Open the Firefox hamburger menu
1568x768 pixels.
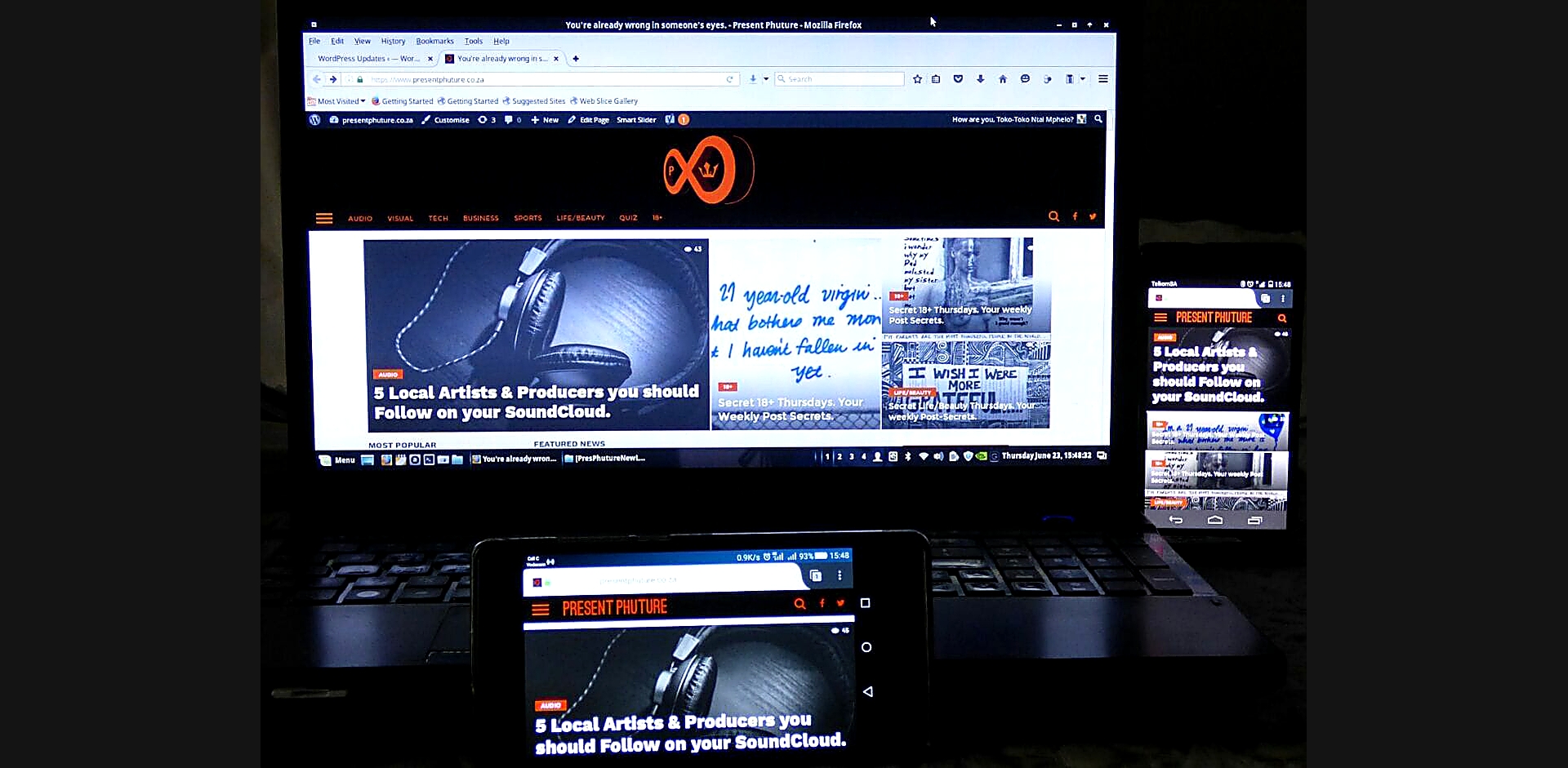pyautogui.click(x=1103, y=79)
